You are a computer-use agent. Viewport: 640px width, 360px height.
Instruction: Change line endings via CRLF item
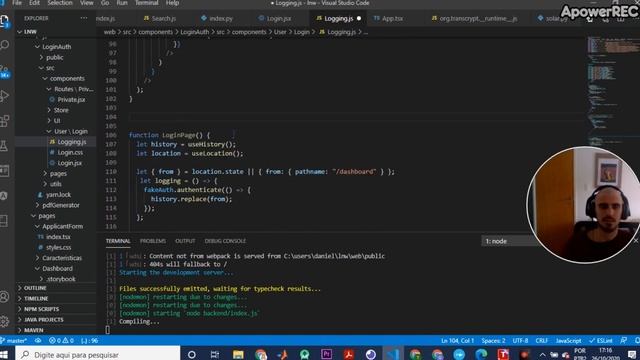coord(542,340)
